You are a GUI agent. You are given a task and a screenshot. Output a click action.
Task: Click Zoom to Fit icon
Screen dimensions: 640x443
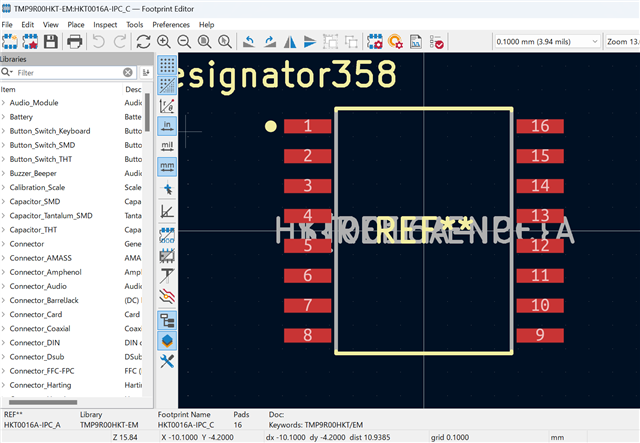pyautogui.click(x=204, y=42)
